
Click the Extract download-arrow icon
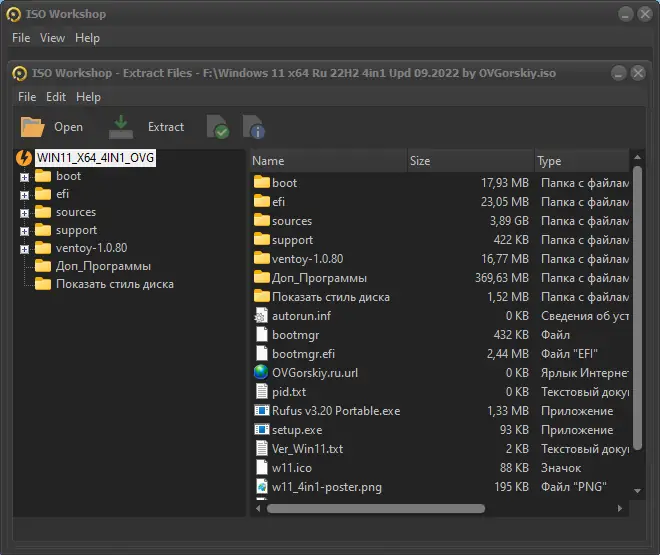(x=121, y=127)
